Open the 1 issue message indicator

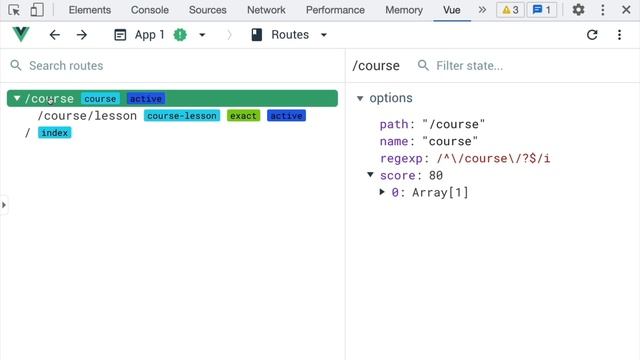pos(542,10)
